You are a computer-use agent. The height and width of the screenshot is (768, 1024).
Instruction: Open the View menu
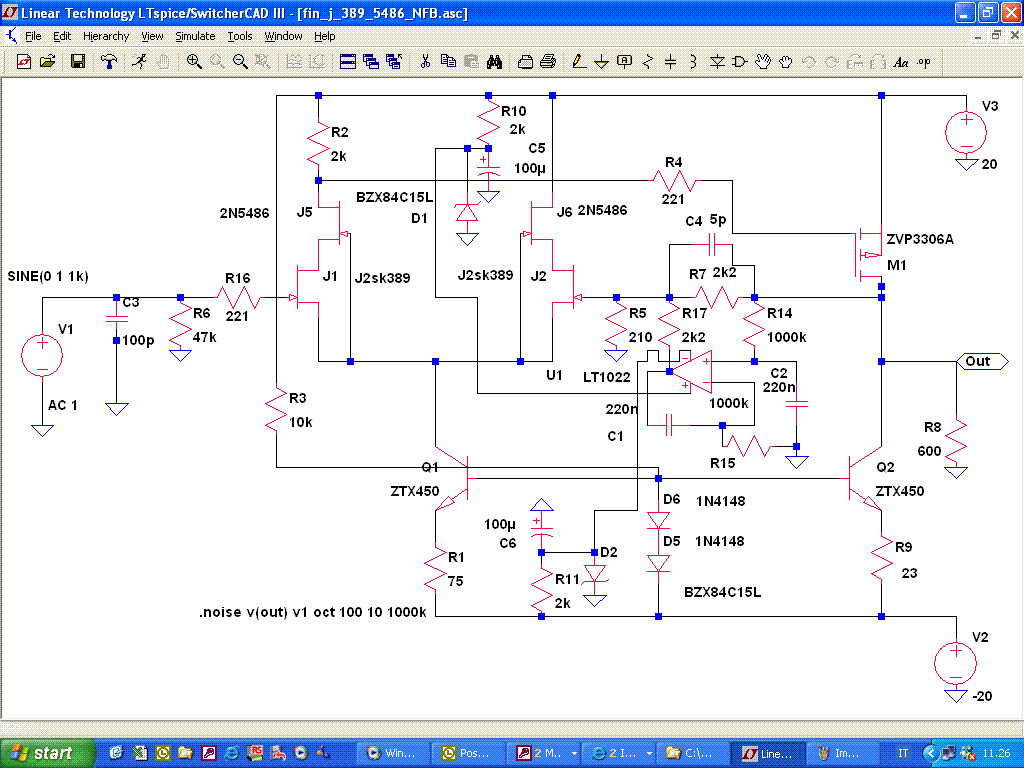152,36
